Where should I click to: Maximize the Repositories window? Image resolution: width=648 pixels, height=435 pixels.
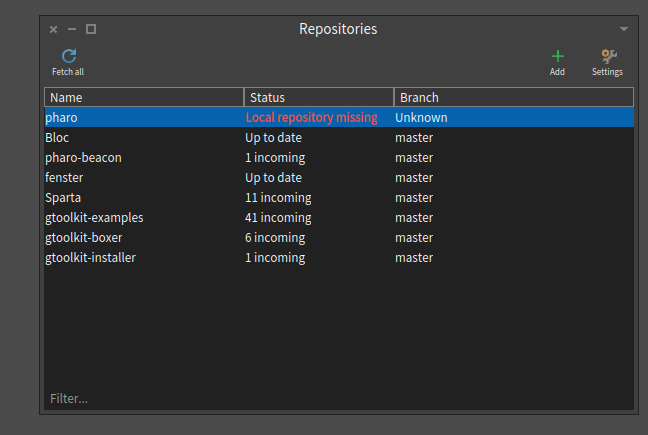pyautogui.click(x=91, y=29)
